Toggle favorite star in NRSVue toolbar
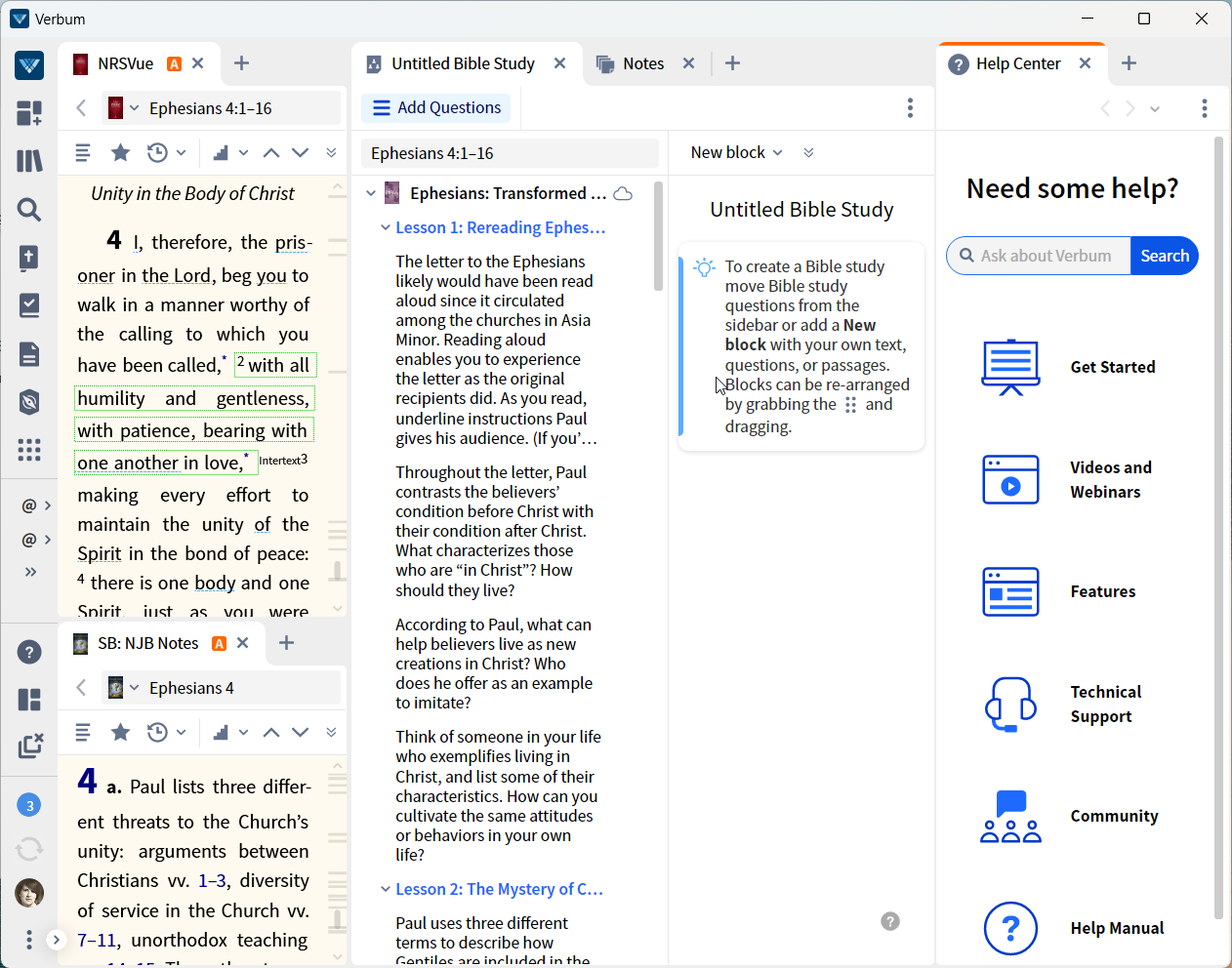 (120, 152)
